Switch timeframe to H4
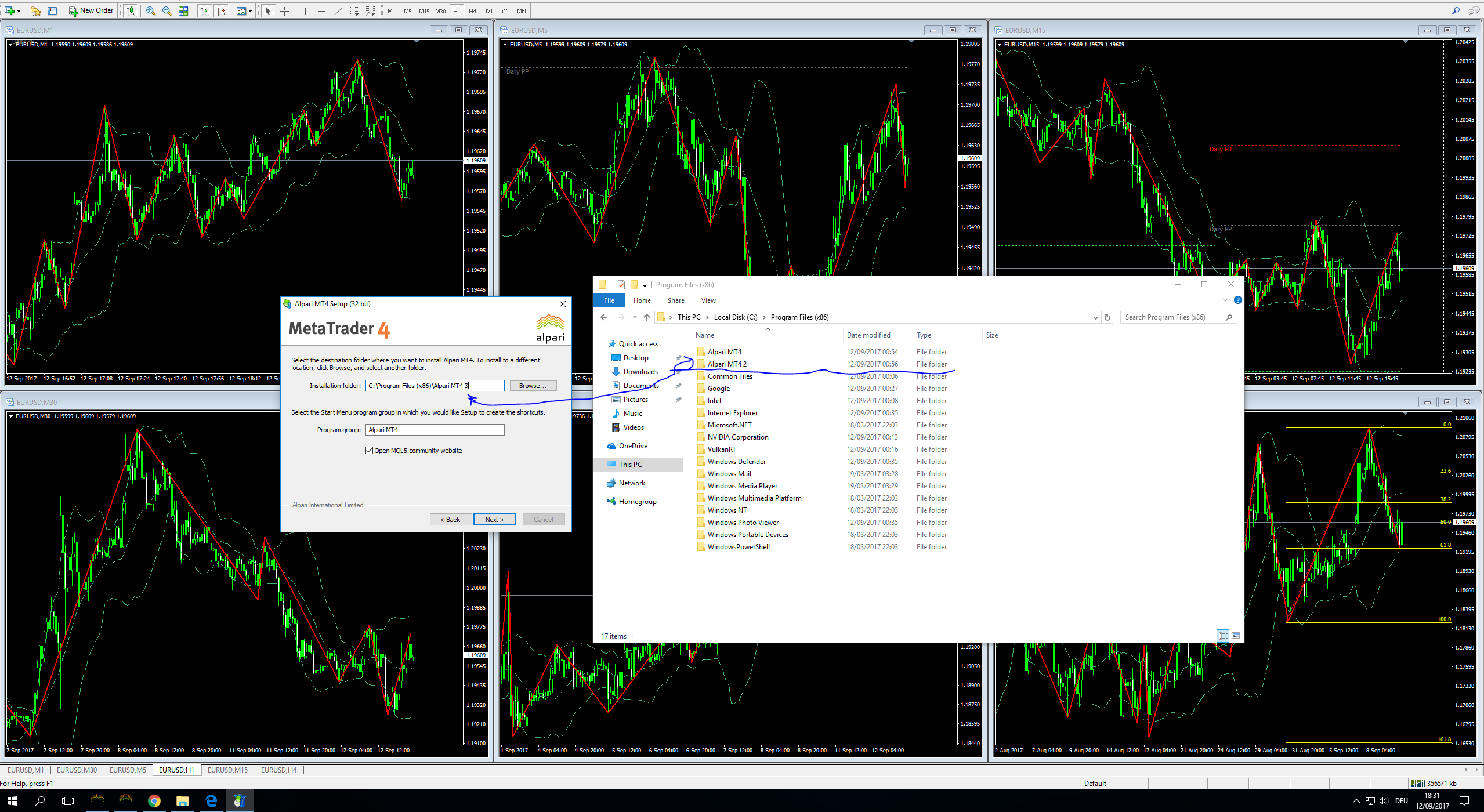1484x812 pixels. click(473, 11)
